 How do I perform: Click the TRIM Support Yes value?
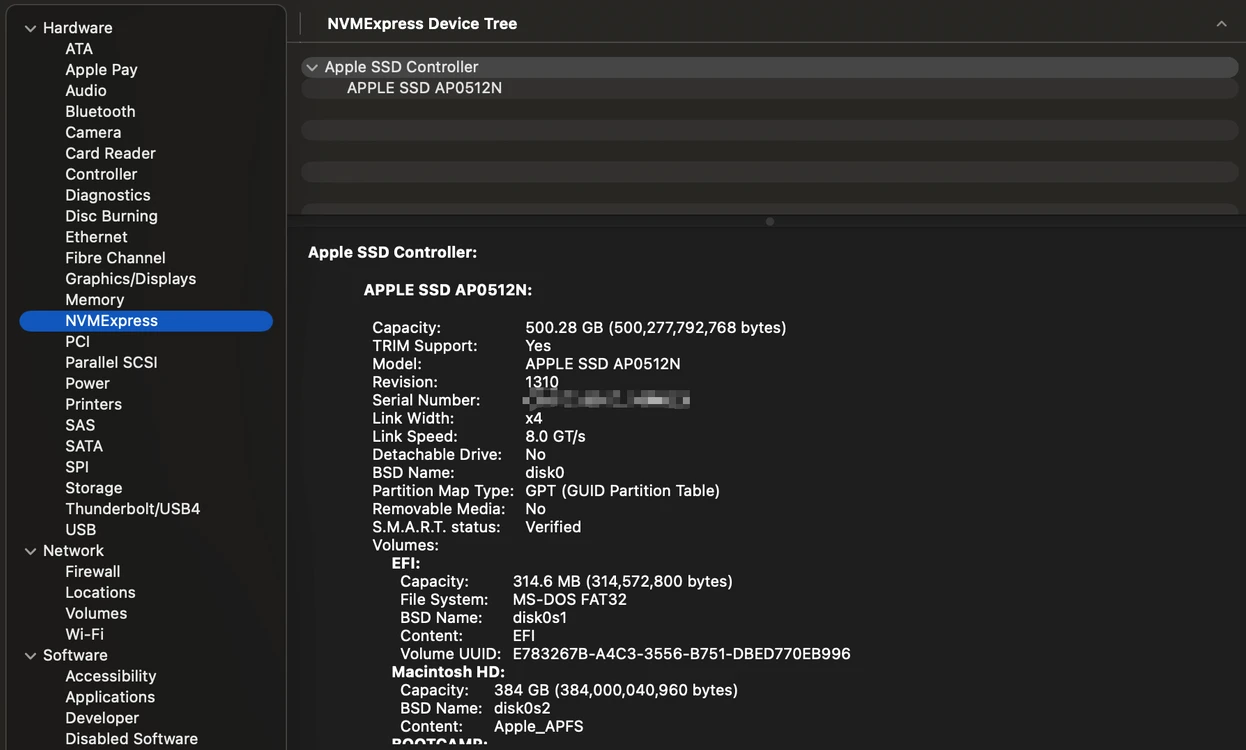(x=538, y=346)
